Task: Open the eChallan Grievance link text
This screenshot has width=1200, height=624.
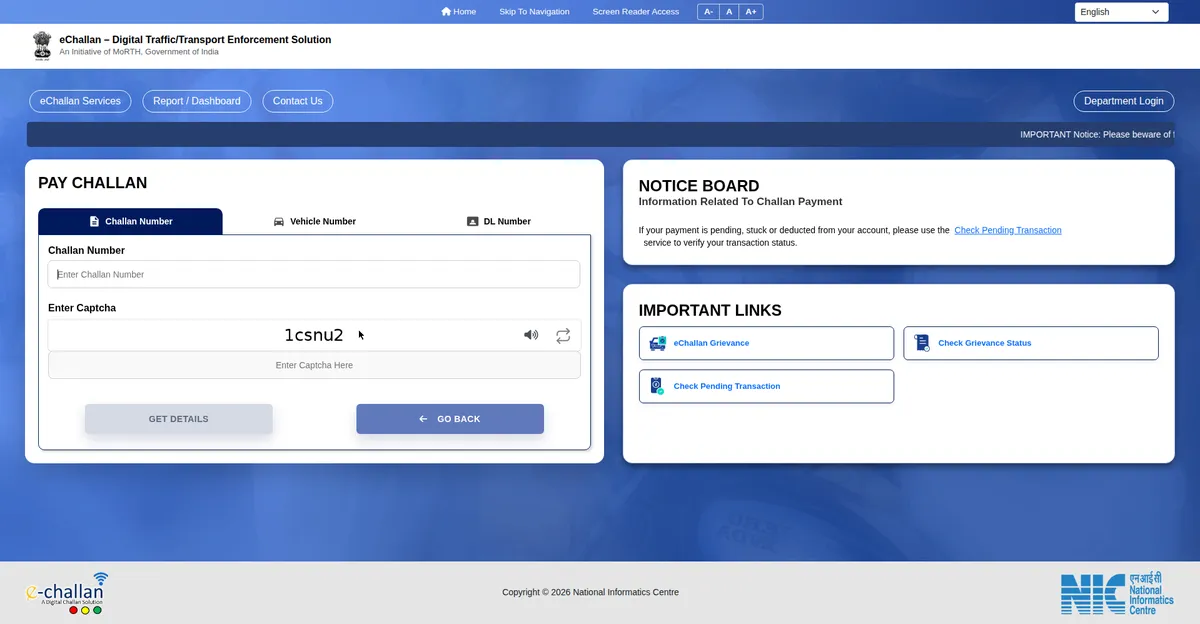Action: click(x=711, y=343)
